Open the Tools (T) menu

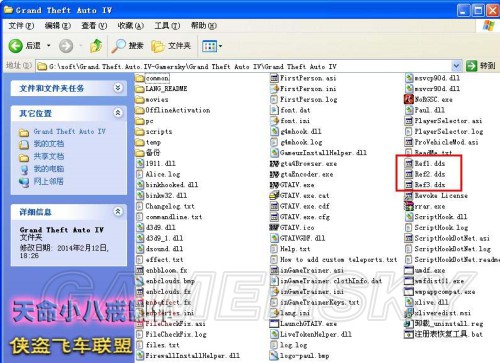(x=167, y=26)
